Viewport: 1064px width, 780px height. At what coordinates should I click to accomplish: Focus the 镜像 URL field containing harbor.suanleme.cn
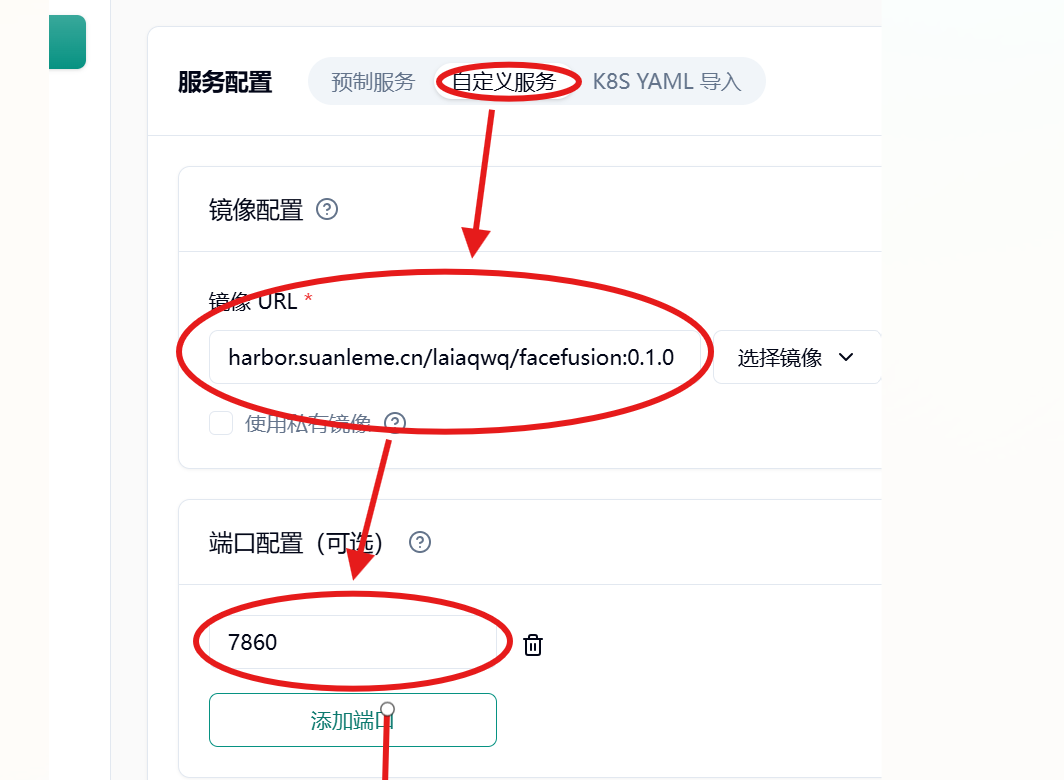pos(455,357)
